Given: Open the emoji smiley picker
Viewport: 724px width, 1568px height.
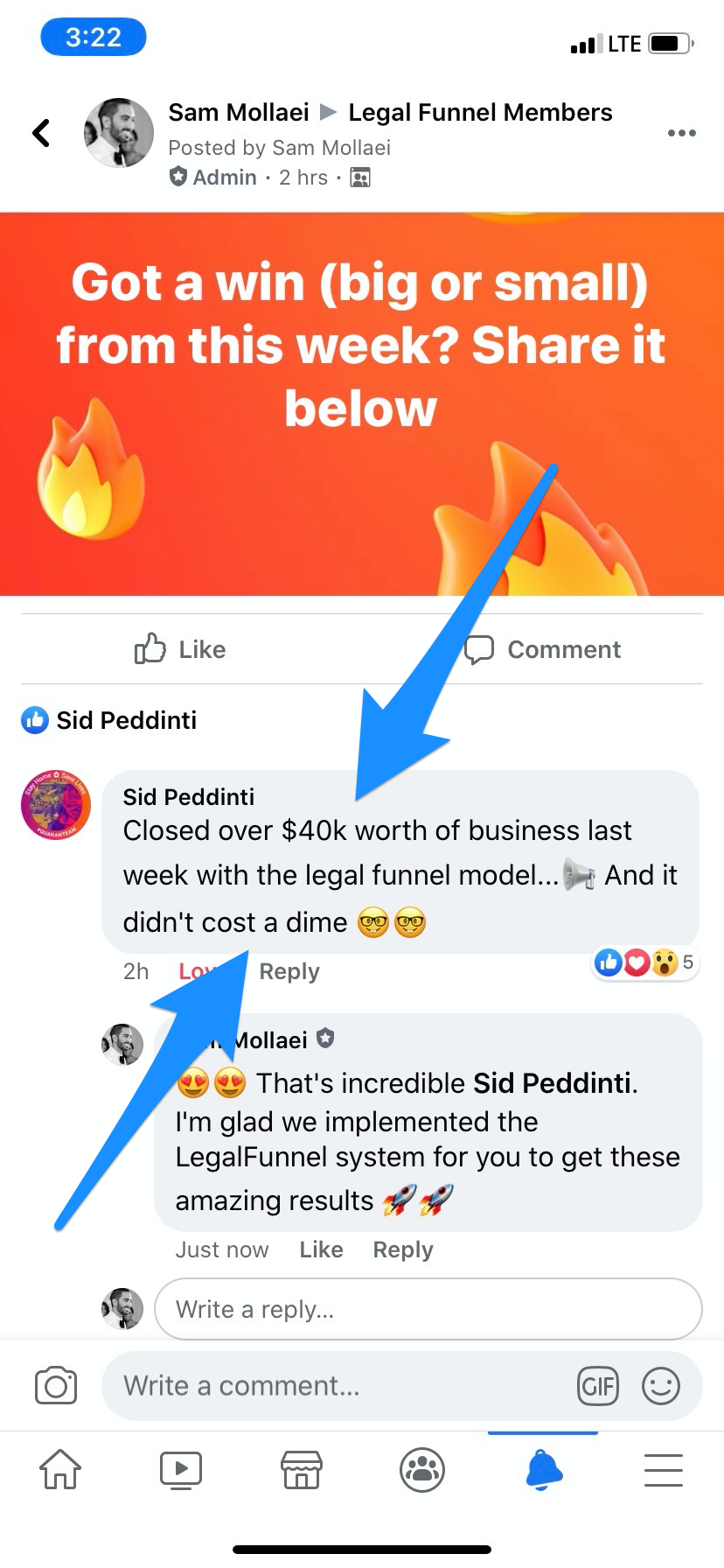Looking at the screenshot, I should coord(661,1386).
